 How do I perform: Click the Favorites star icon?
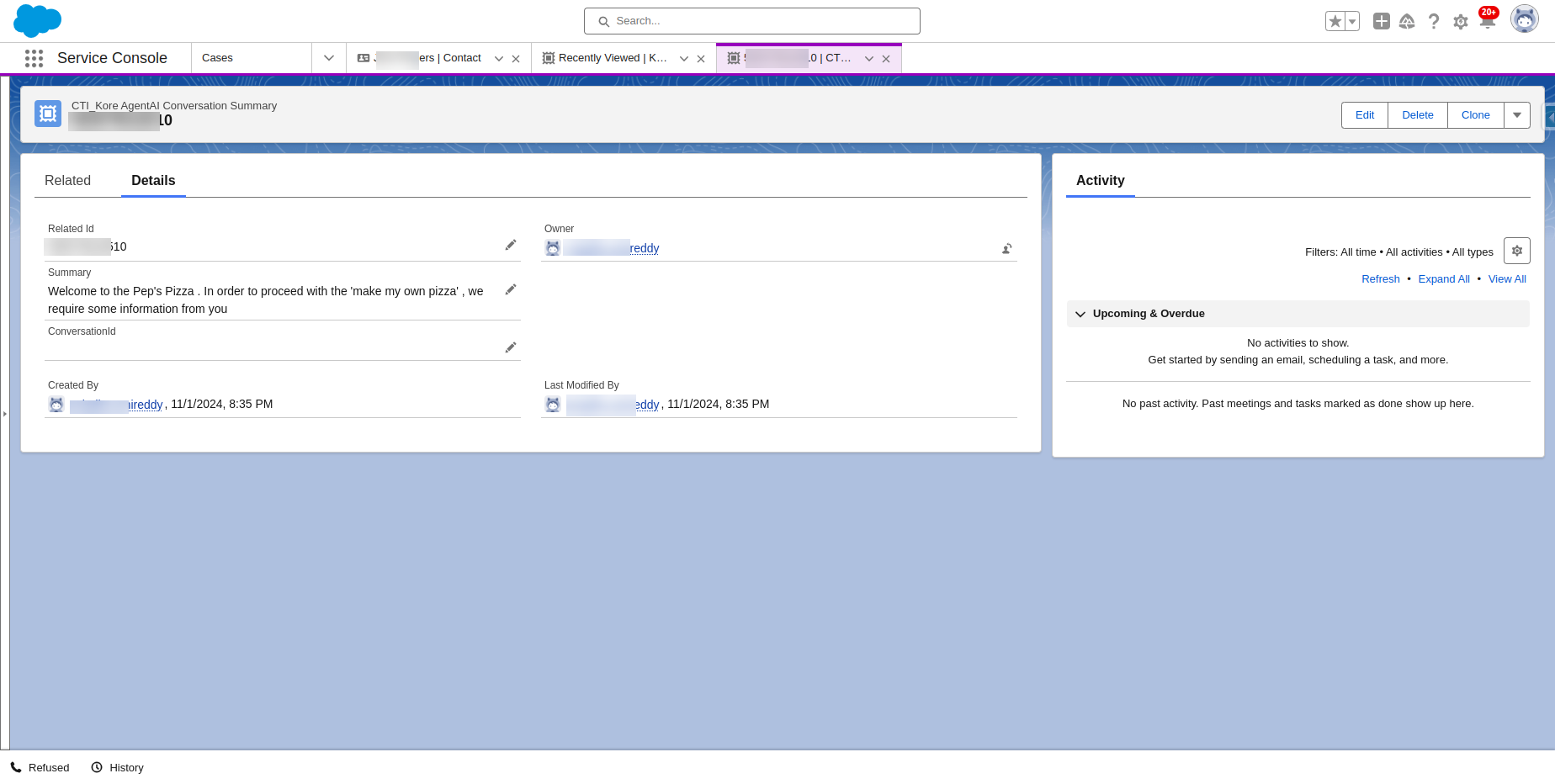1335,21
